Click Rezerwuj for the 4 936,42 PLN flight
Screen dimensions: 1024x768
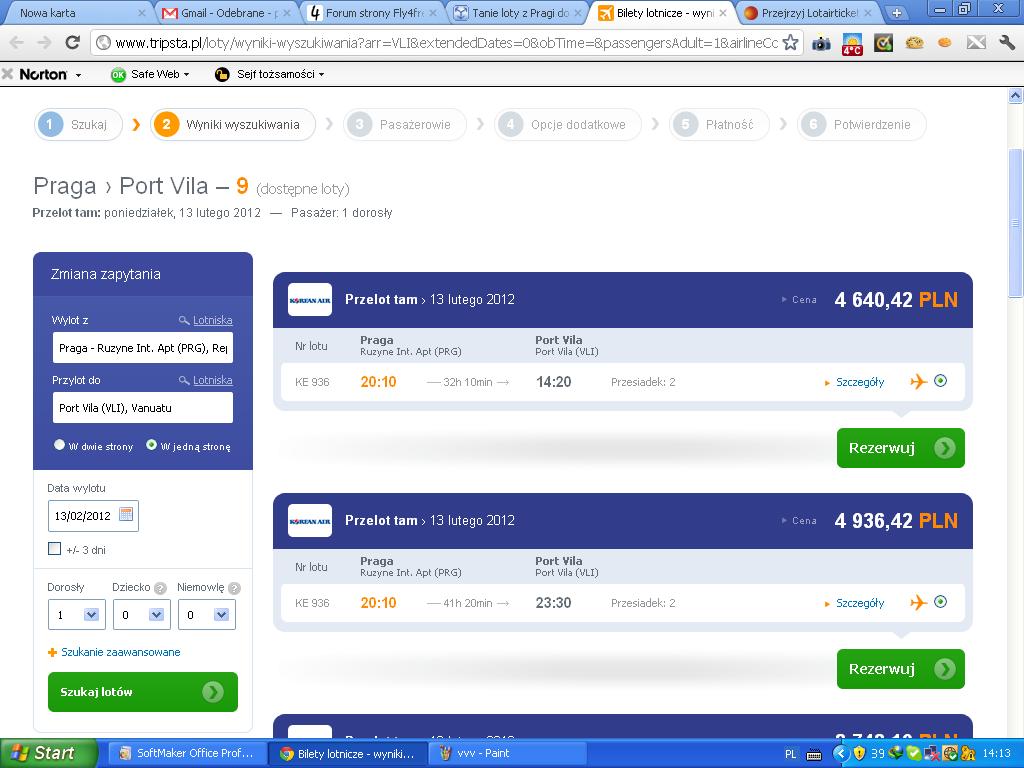(x=901, y=669)
